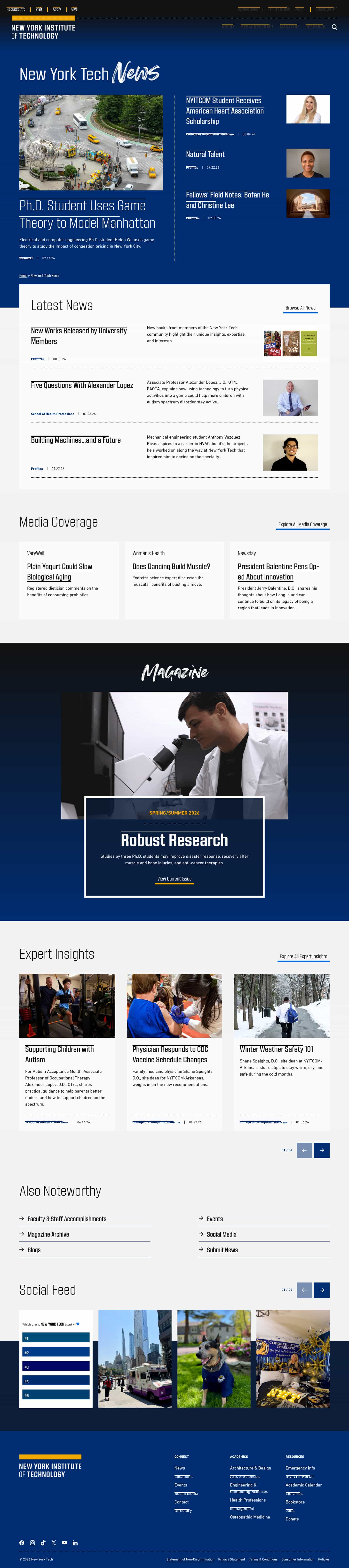Click book covers thumbnail in Latest News
This screenshot has height=1568, width=349.
point(290,343)
